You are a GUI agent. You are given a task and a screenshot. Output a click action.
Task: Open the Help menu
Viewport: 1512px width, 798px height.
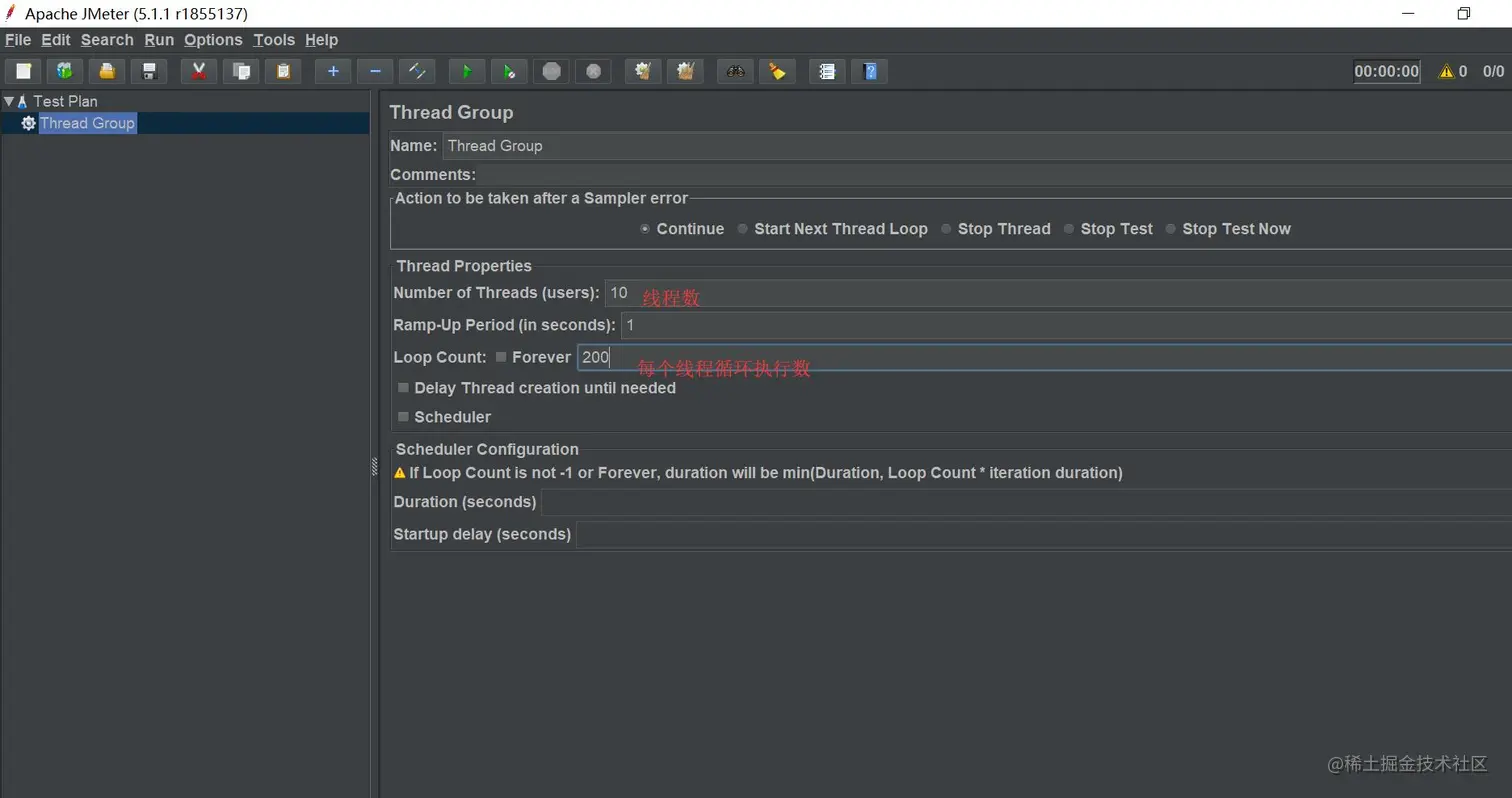(x=321, y=40)
